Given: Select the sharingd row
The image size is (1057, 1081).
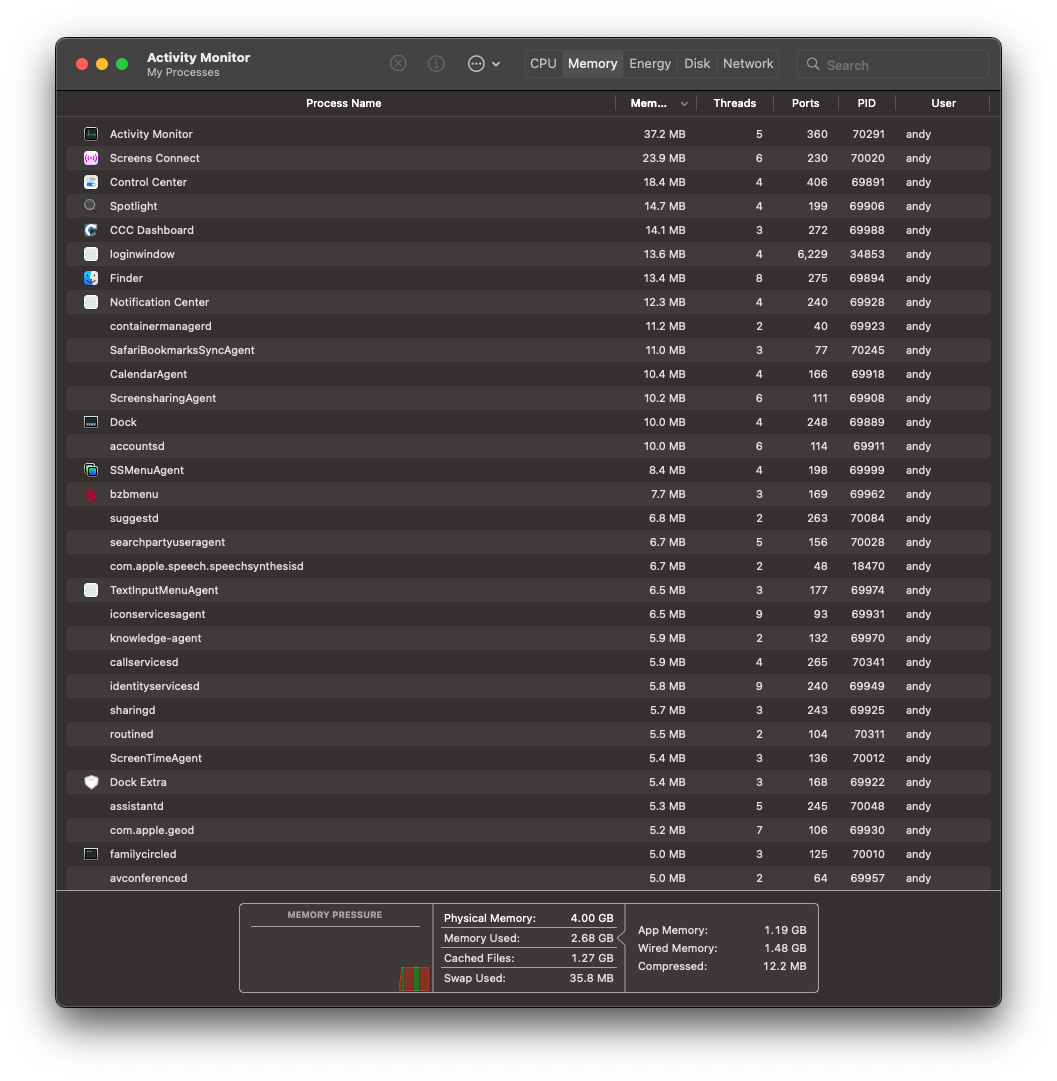Looking at the screenshot, I should pos(528,710).
